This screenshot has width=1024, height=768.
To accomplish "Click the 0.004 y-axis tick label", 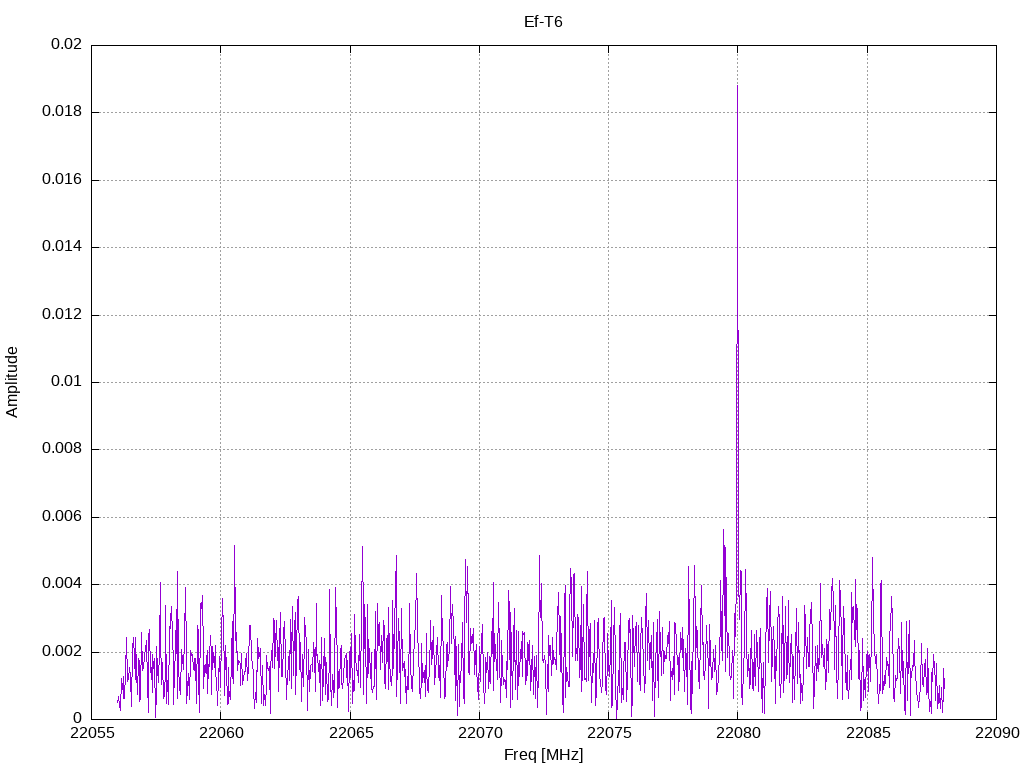I will coord(61,584).
